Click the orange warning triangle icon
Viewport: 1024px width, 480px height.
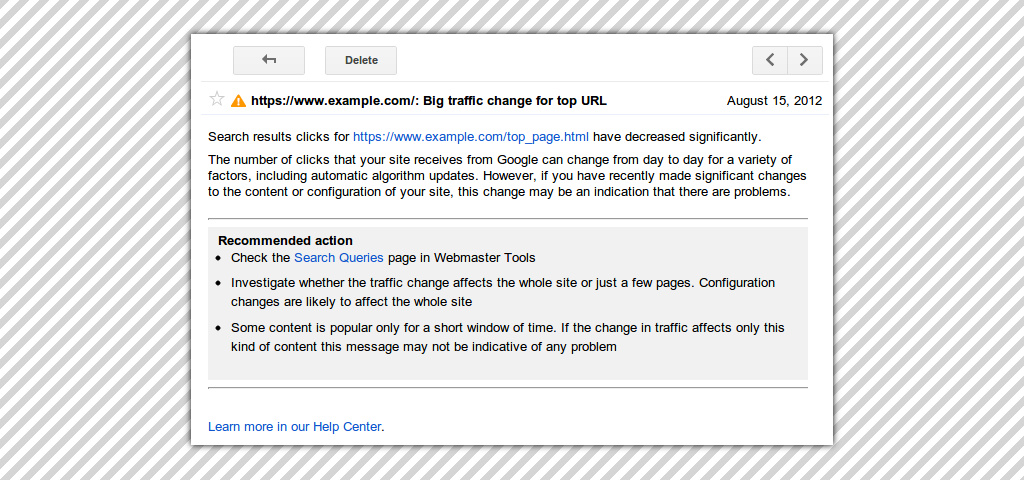(238, 101)
